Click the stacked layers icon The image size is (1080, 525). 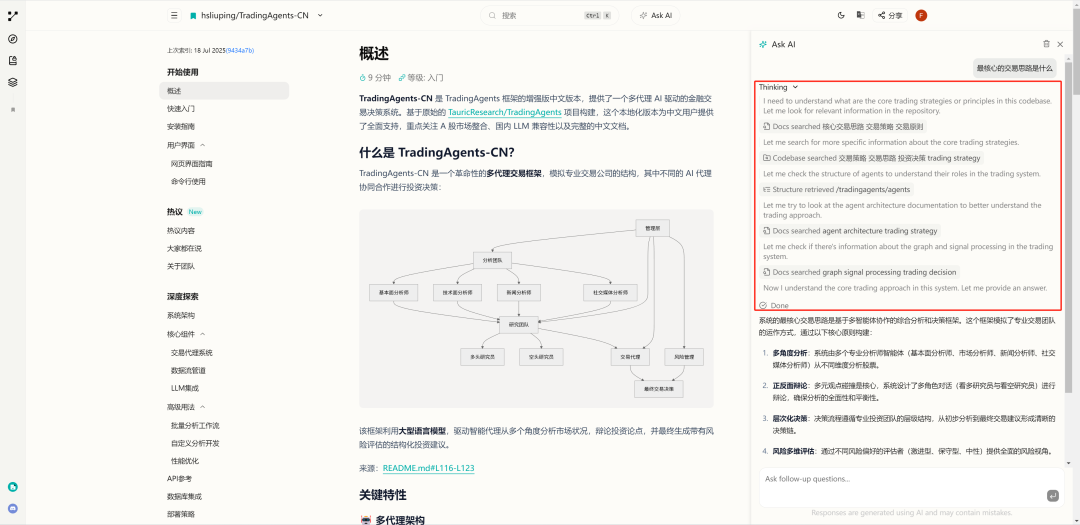coord(13,82)
